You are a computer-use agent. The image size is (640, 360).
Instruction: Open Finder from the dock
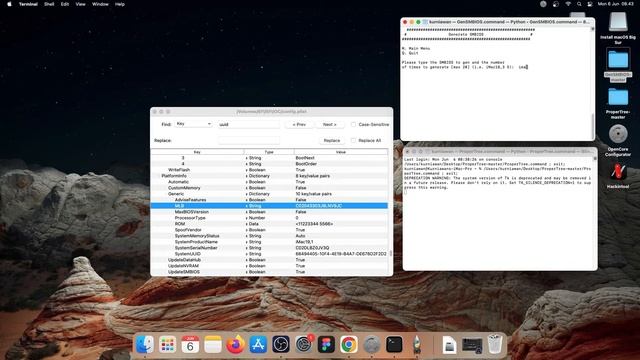point(144,344)
